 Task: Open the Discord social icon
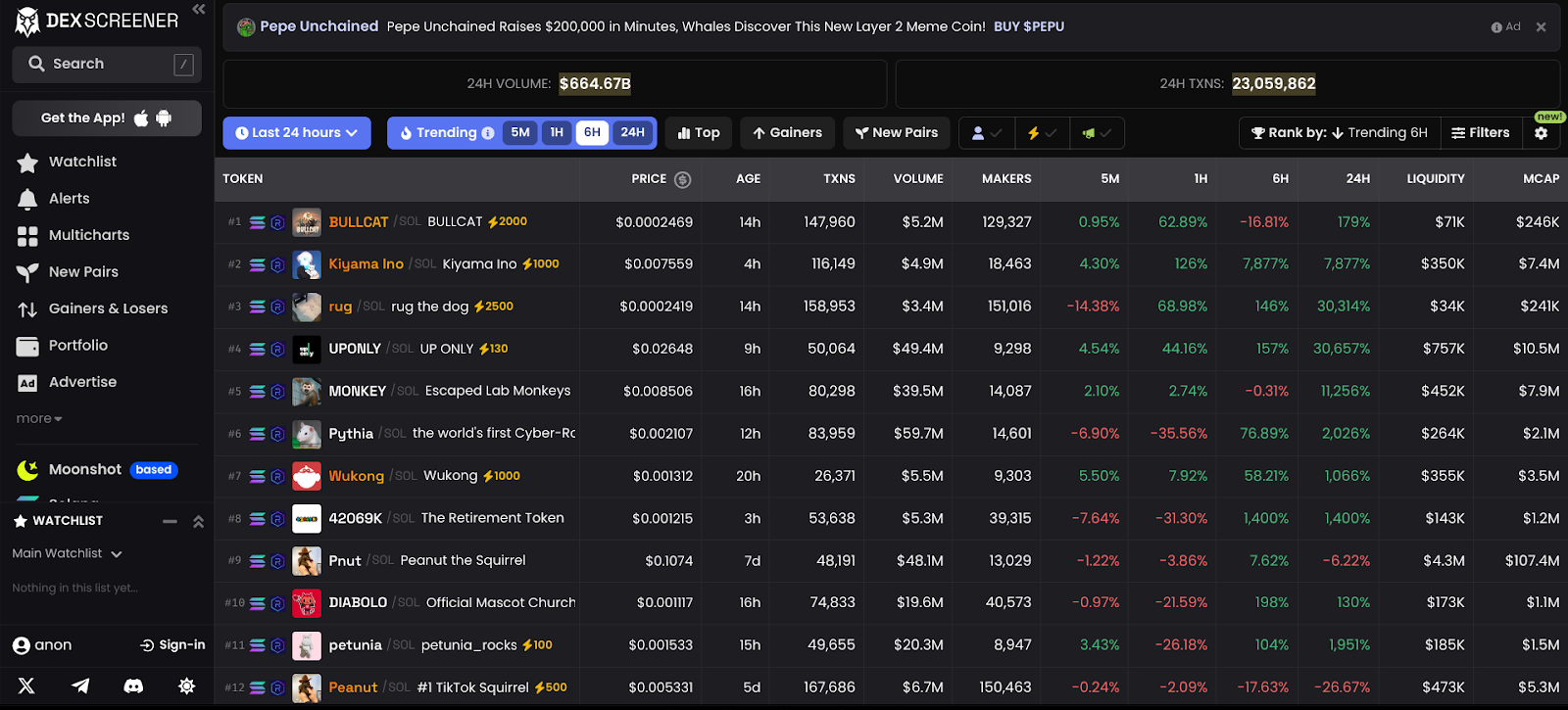tap(133, 686)
